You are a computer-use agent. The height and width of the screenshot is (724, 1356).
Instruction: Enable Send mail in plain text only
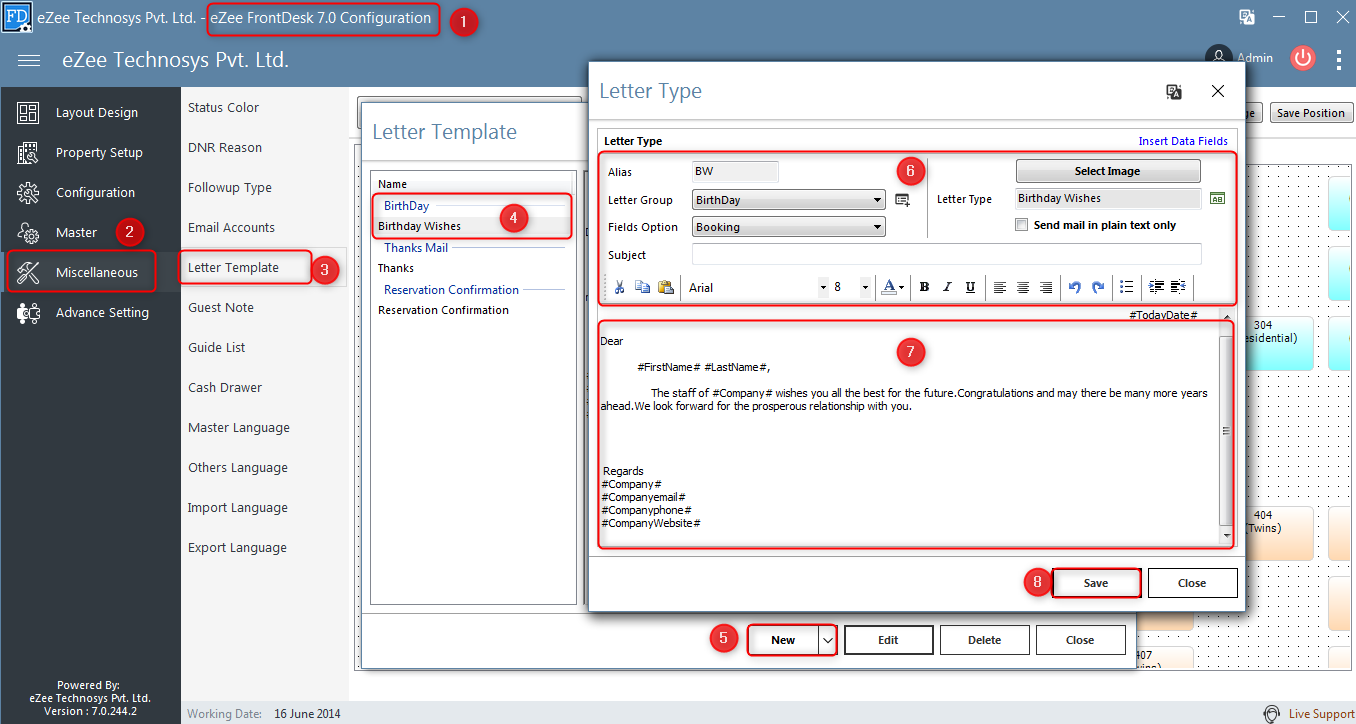click(x=1021, y=225)
